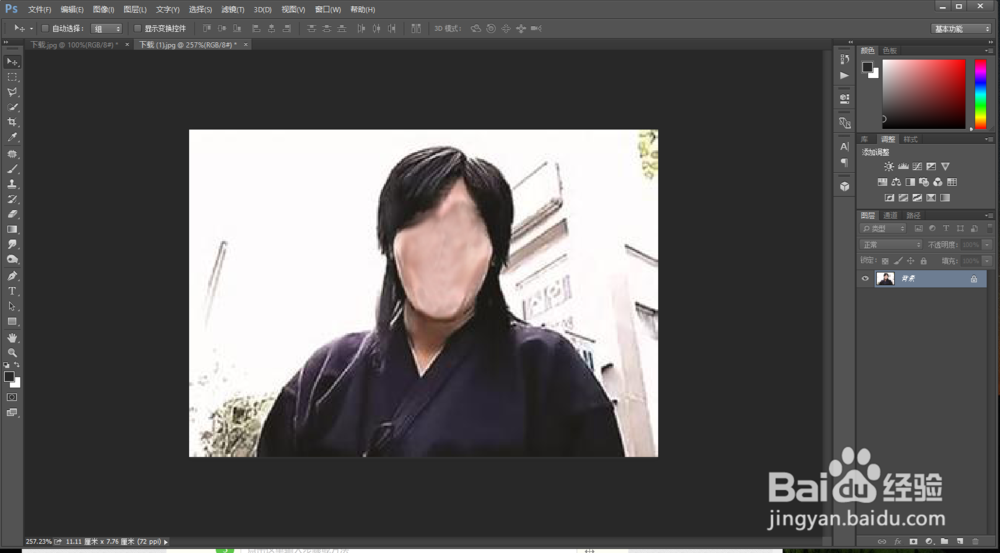The image size is (1000, 553).
Task: Select the Path Selection tool
Action: click(12, 306)
